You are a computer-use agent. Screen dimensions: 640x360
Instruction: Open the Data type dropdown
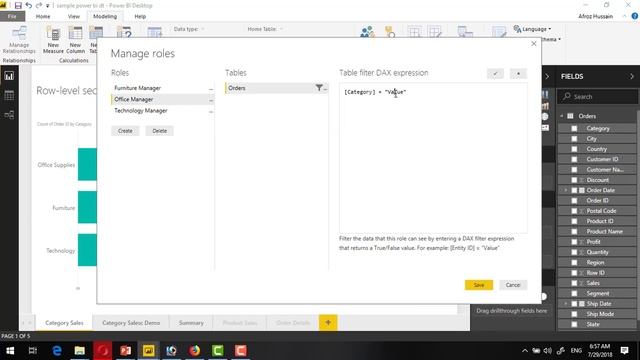(189, 29)
